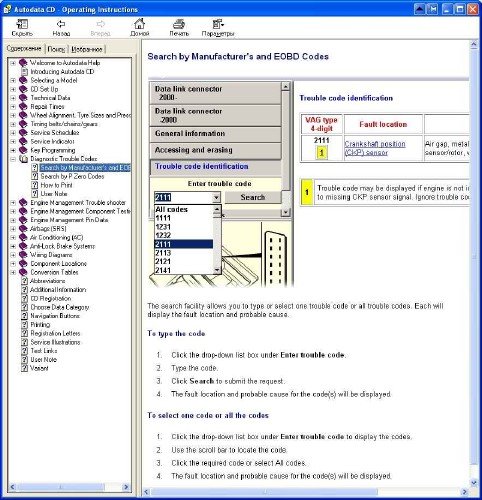The width and height of the screenshot is (482, 500).
Task: Expand the Wiring Diagrams node
Action: click(x=13, y=255)
